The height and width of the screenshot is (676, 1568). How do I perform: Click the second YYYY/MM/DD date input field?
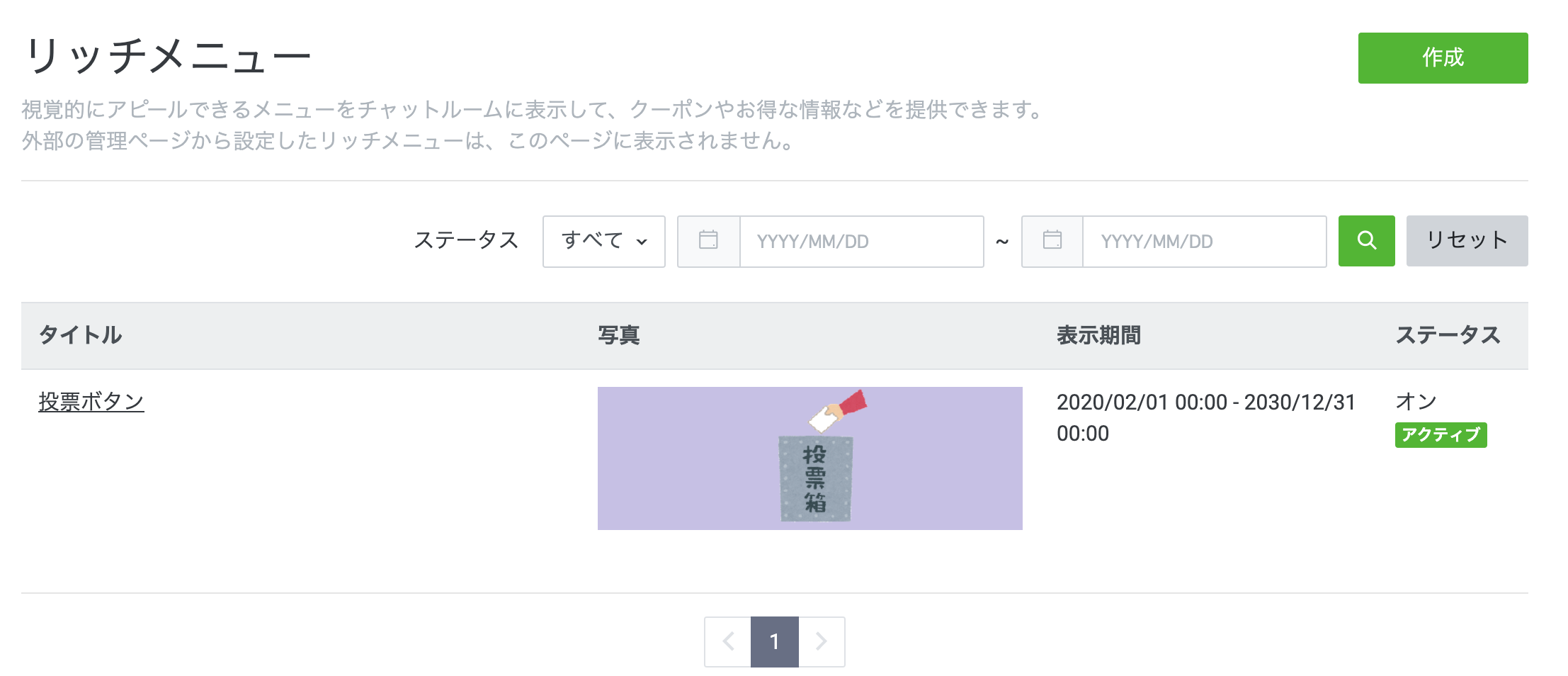(1204, 241)
